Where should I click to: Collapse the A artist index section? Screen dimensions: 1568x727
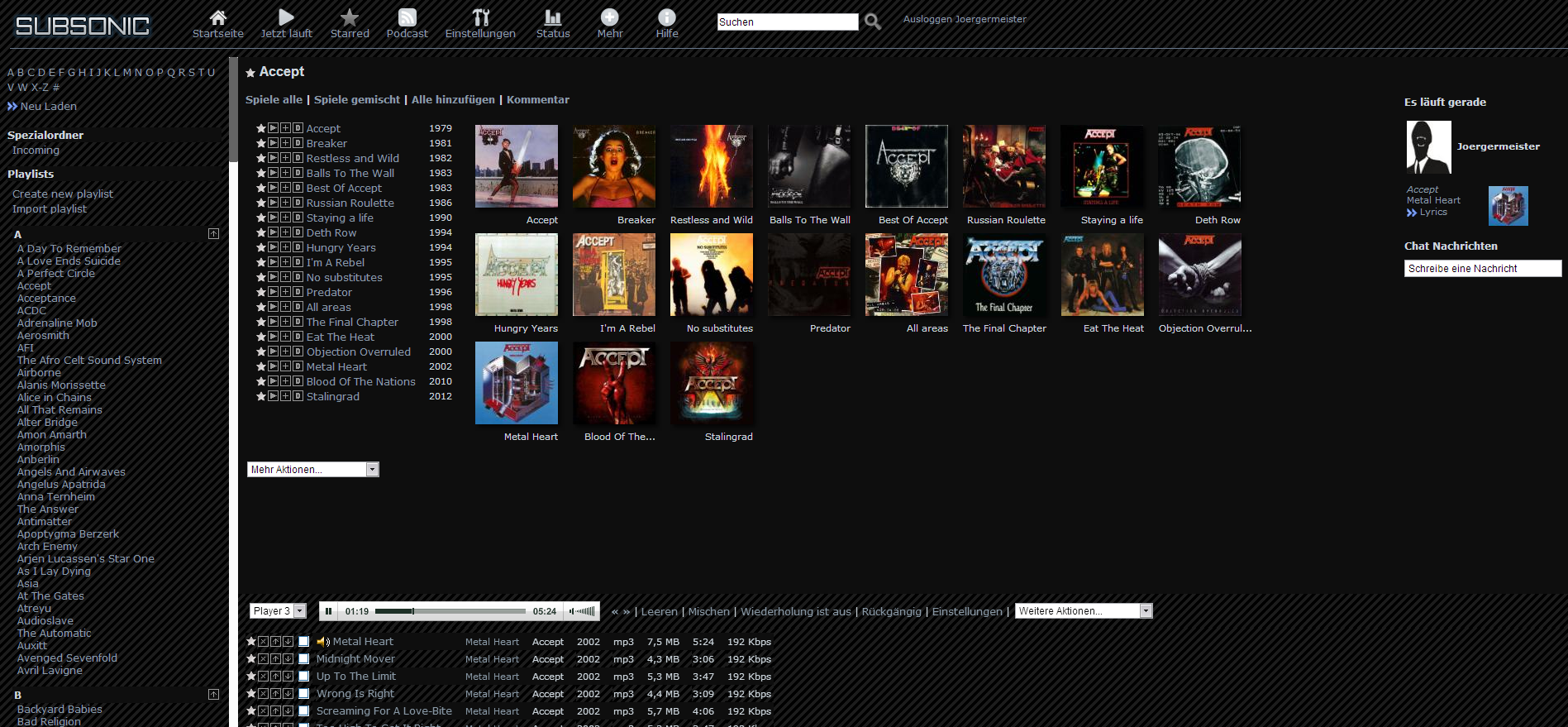click(213, 234)
